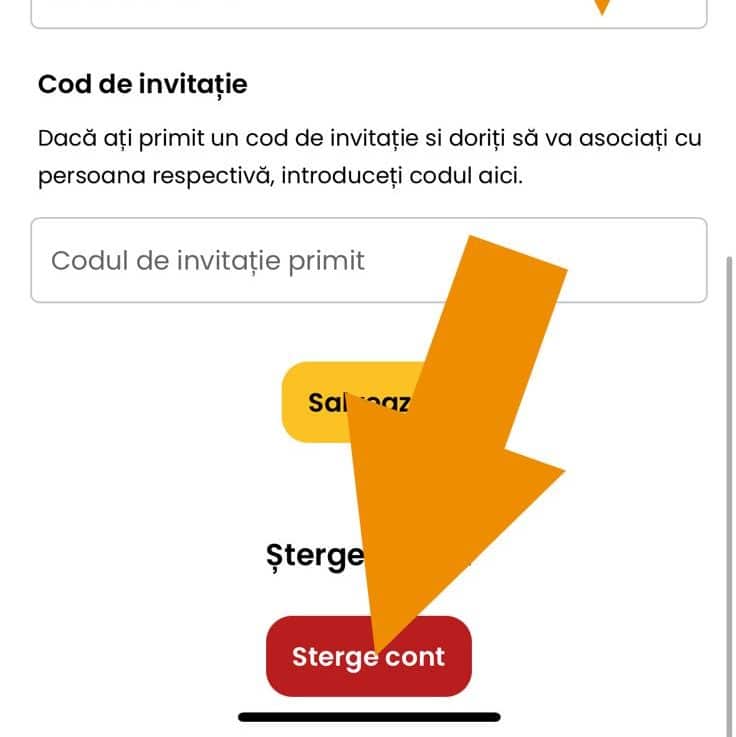This screenshot has height=737, width=736.
Task: Click the partially visible field at top
Action: [300, 12]
